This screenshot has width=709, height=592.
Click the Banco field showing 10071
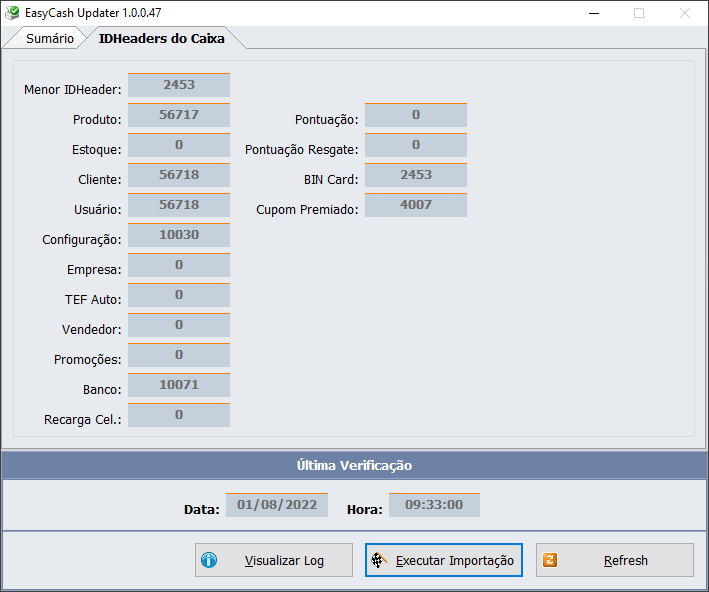coord(179,385)
